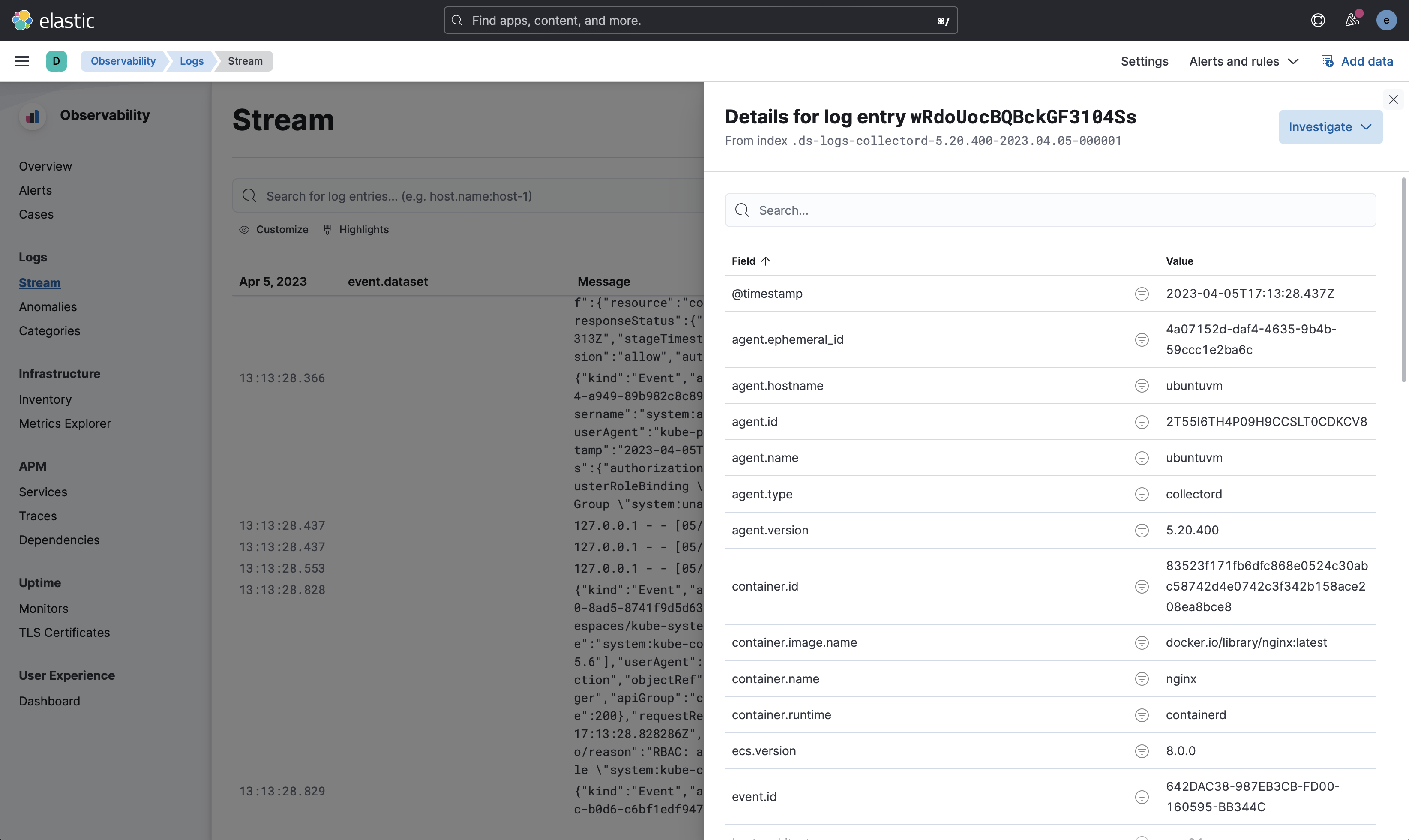Click the Investigate dropdown button
The width and height of the screenshot is (1409, 840).
coord(1330,126)
